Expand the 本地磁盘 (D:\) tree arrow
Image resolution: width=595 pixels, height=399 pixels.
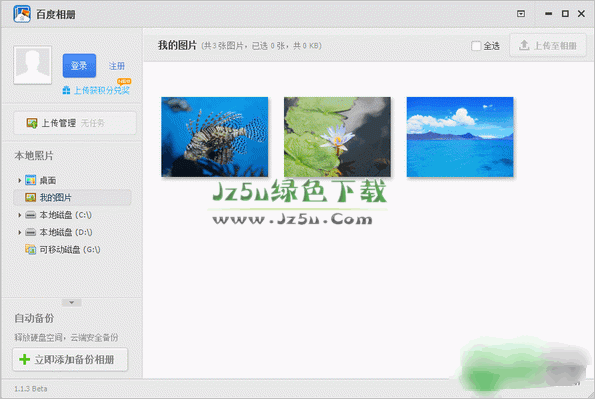pyautogui.click(x=19, y=232)
